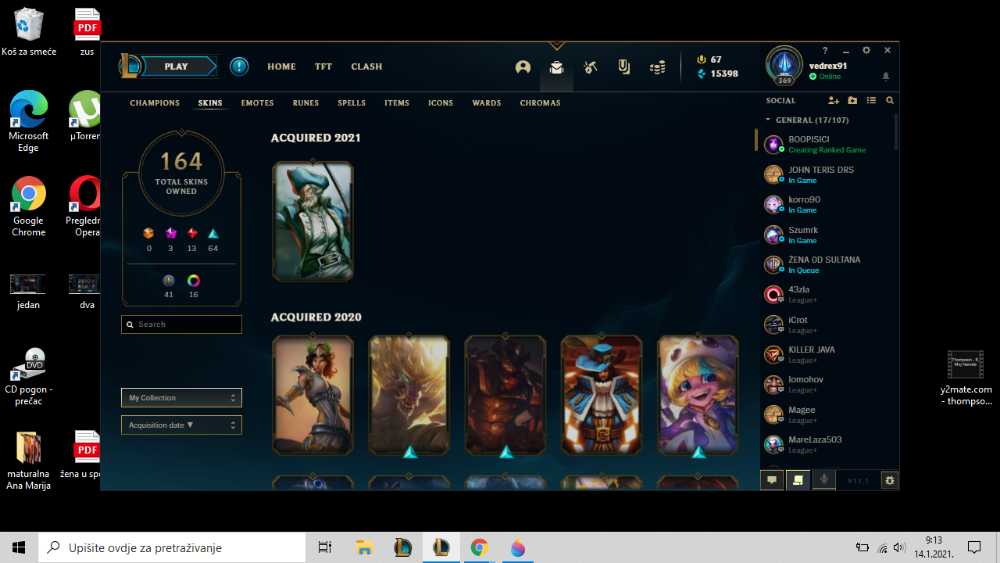Open the My Collection dropdown

(x=181, y=398)
